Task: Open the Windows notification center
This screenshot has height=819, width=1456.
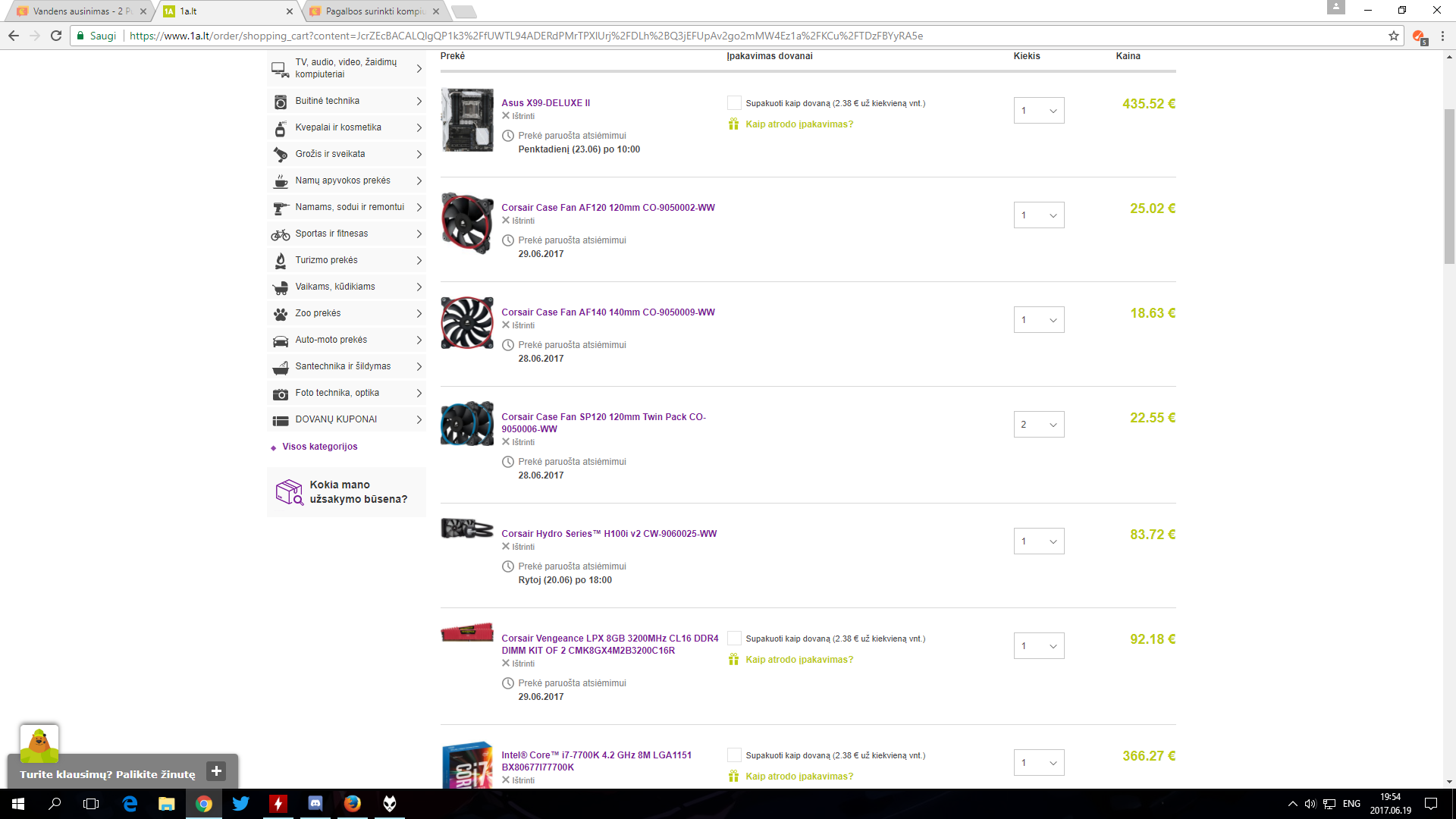Action: click(x=1431, y=804)
